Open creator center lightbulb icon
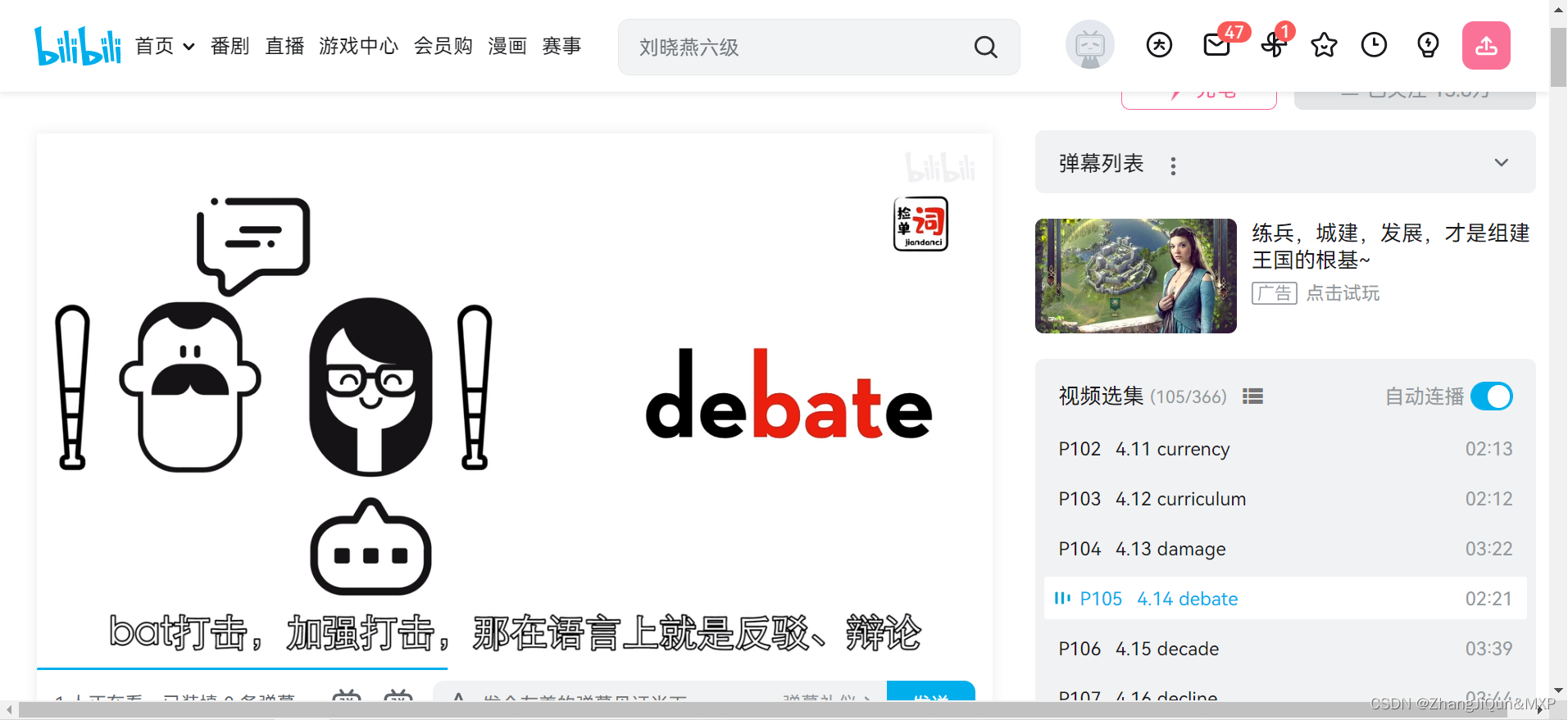Viewport: 1568px width, 720px height. pos(1428,45)
